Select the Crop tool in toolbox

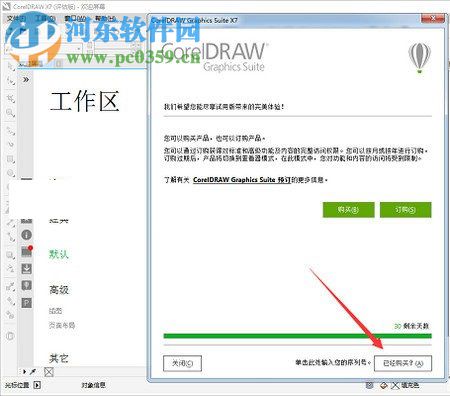coord(11,98)
